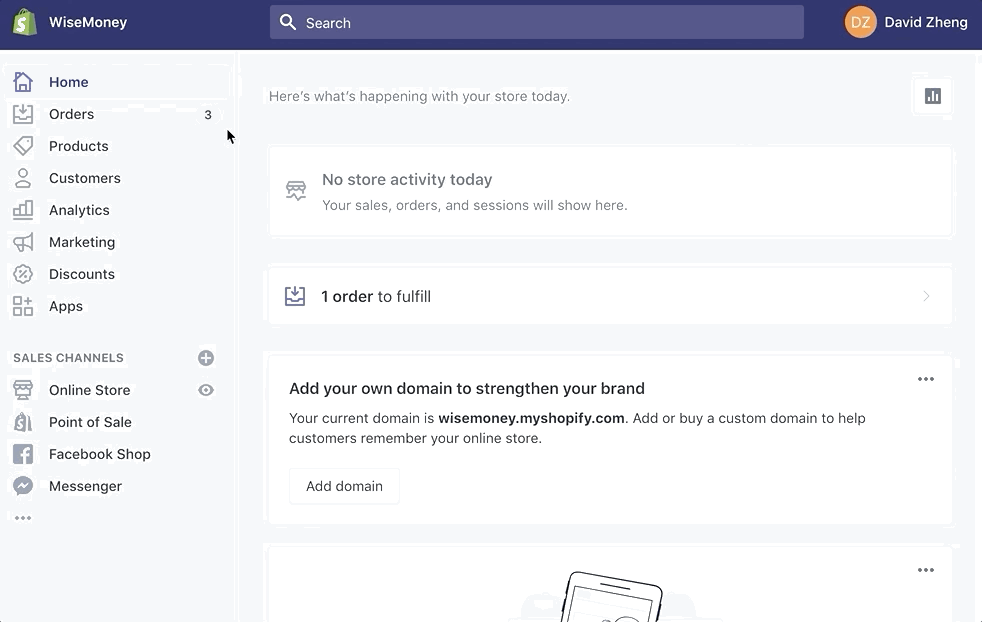Click 'No store activity today' text
The image size is (982, 622).
tap(407, 179)
